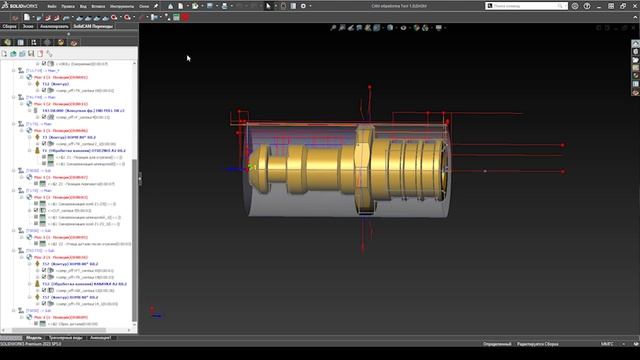
Task: Click the Home icon in the top toolbar
Action: (171, 6)
